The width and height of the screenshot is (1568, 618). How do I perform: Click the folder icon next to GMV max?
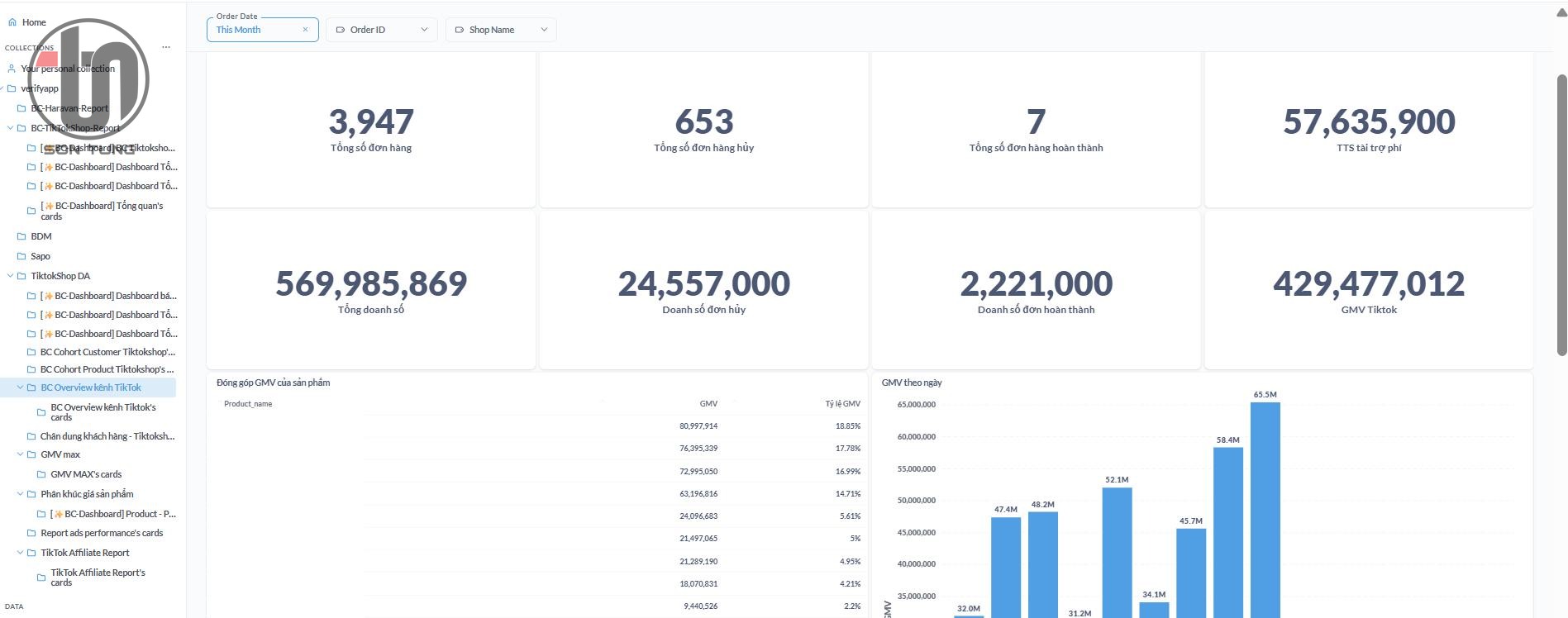point(31,454)
